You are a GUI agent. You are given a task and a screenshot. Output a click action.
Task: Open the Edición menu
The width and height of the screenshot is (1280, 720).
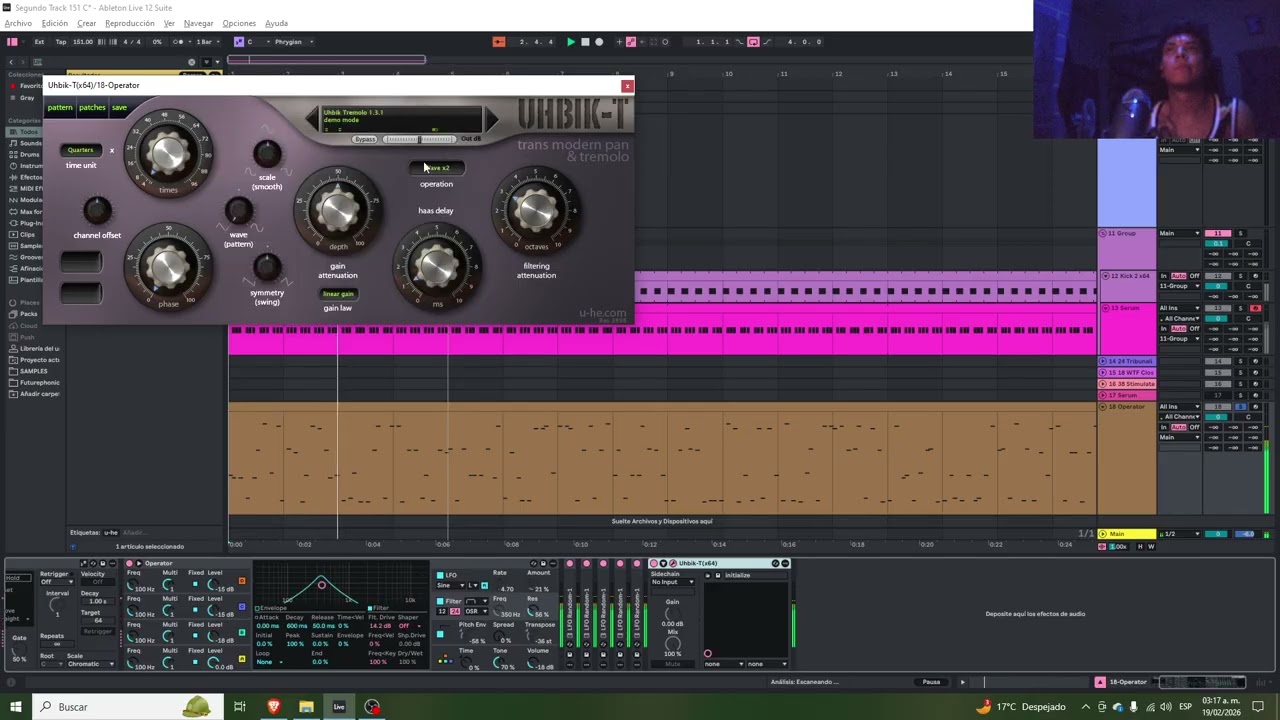[55, 23]
